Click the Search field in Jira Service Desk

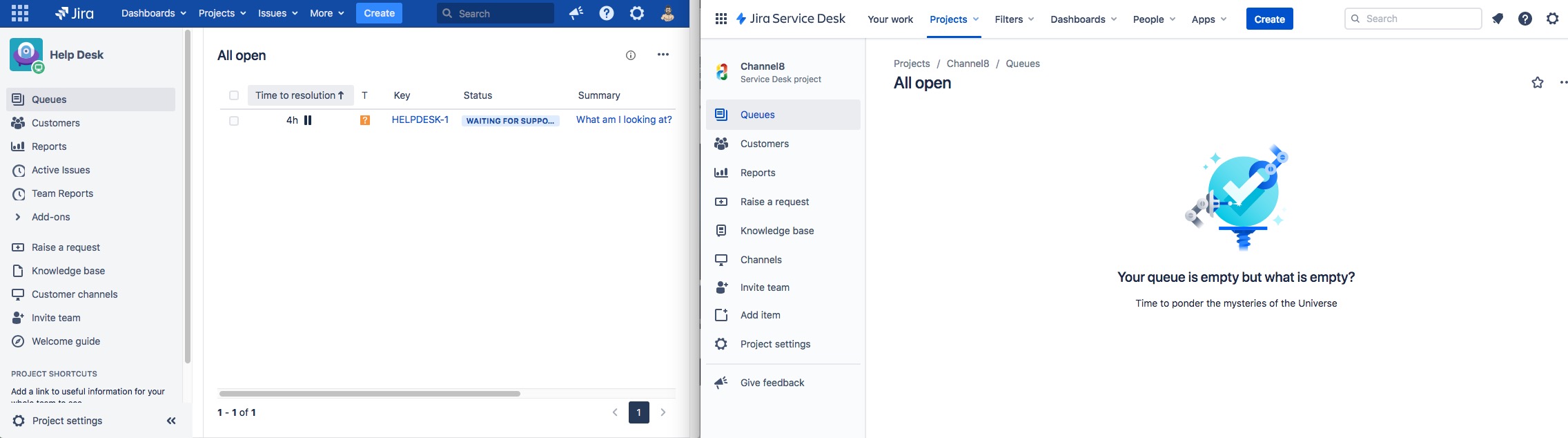click(1413, 19)
